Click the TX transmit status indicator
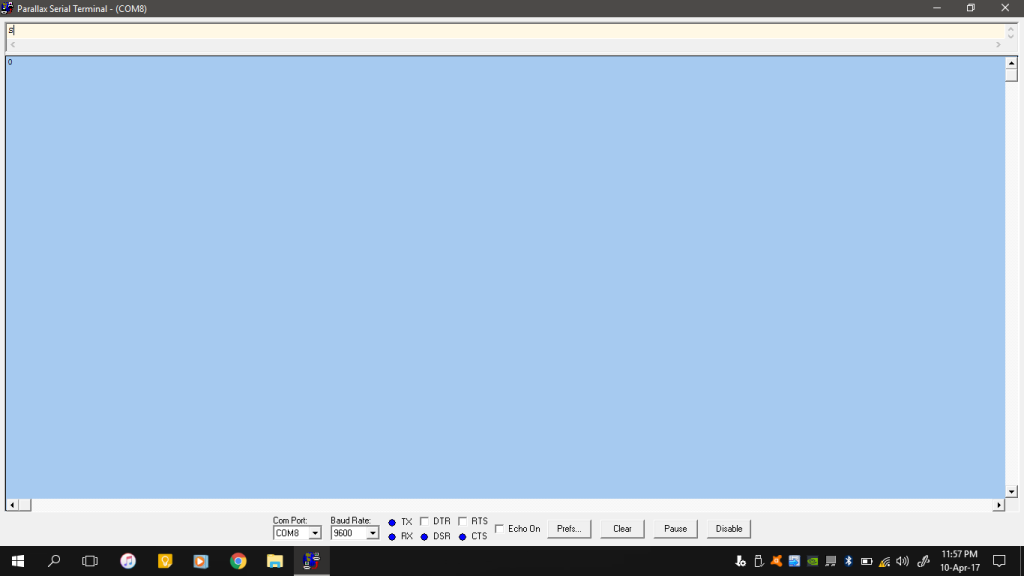The width and height of the screenshot is (1024, 576). [x=391, y=521]
